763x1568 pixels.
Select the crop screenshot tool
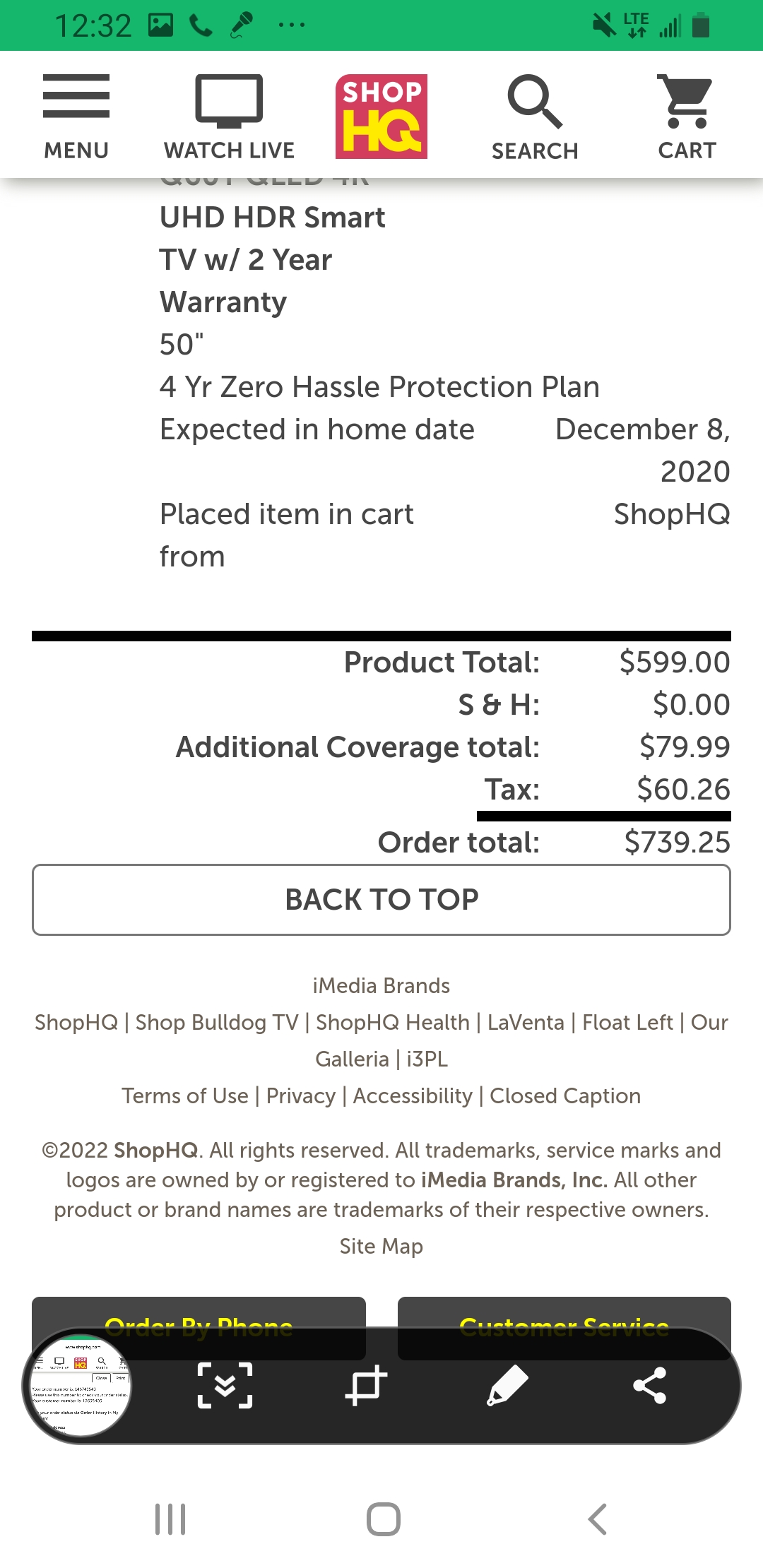point(366,1386)
